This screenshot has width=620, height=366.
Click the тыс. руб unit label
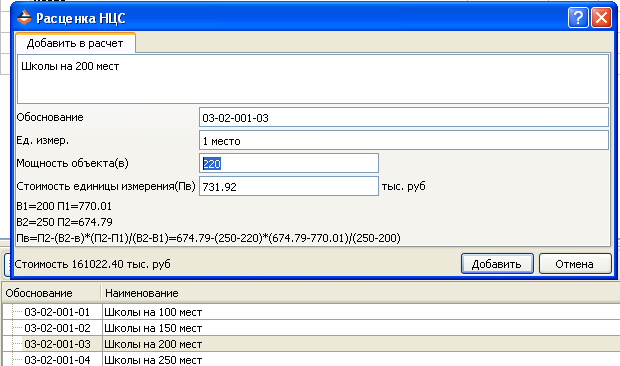coord(404,186)
